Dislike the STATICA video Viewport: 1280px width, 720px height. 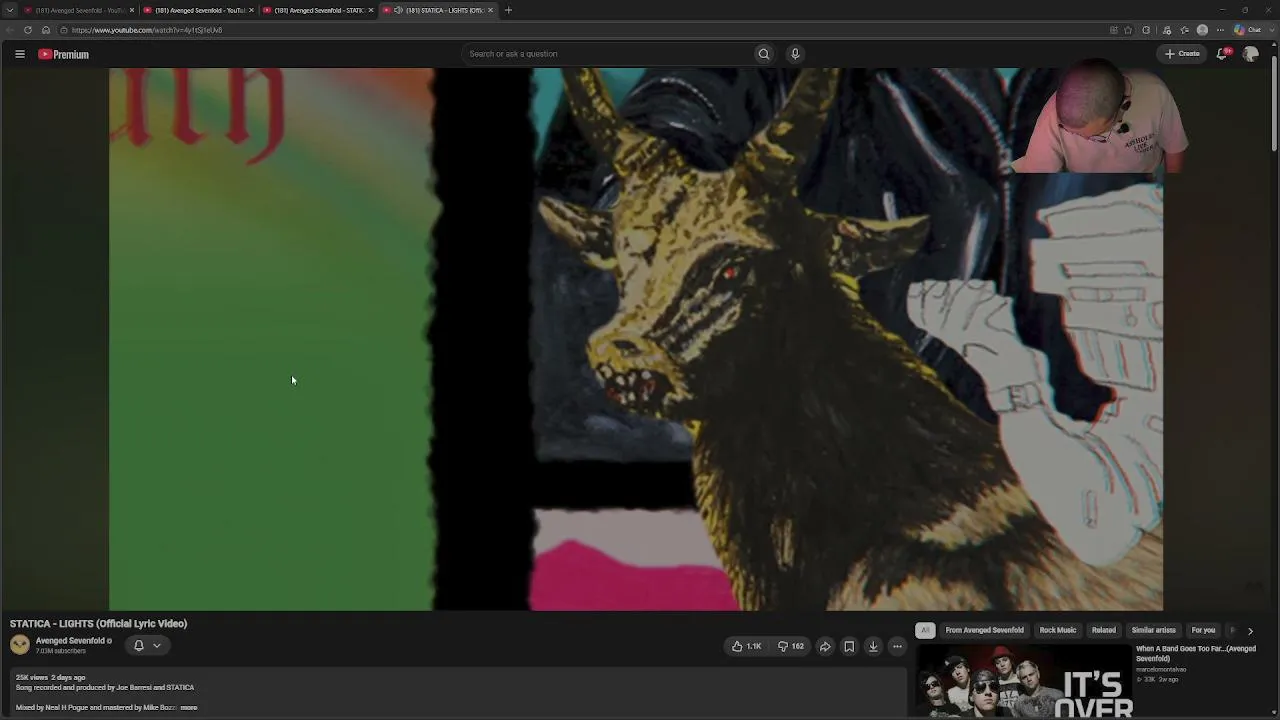click(x=791, y=646)
